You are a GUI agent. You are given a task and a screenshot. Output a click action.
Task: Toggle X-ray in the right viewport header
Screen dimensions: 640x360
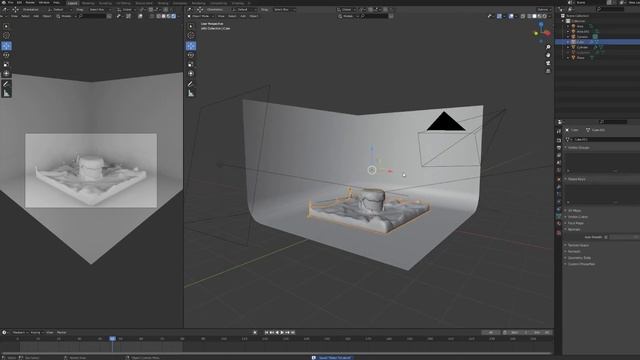[x=523, y=16]
